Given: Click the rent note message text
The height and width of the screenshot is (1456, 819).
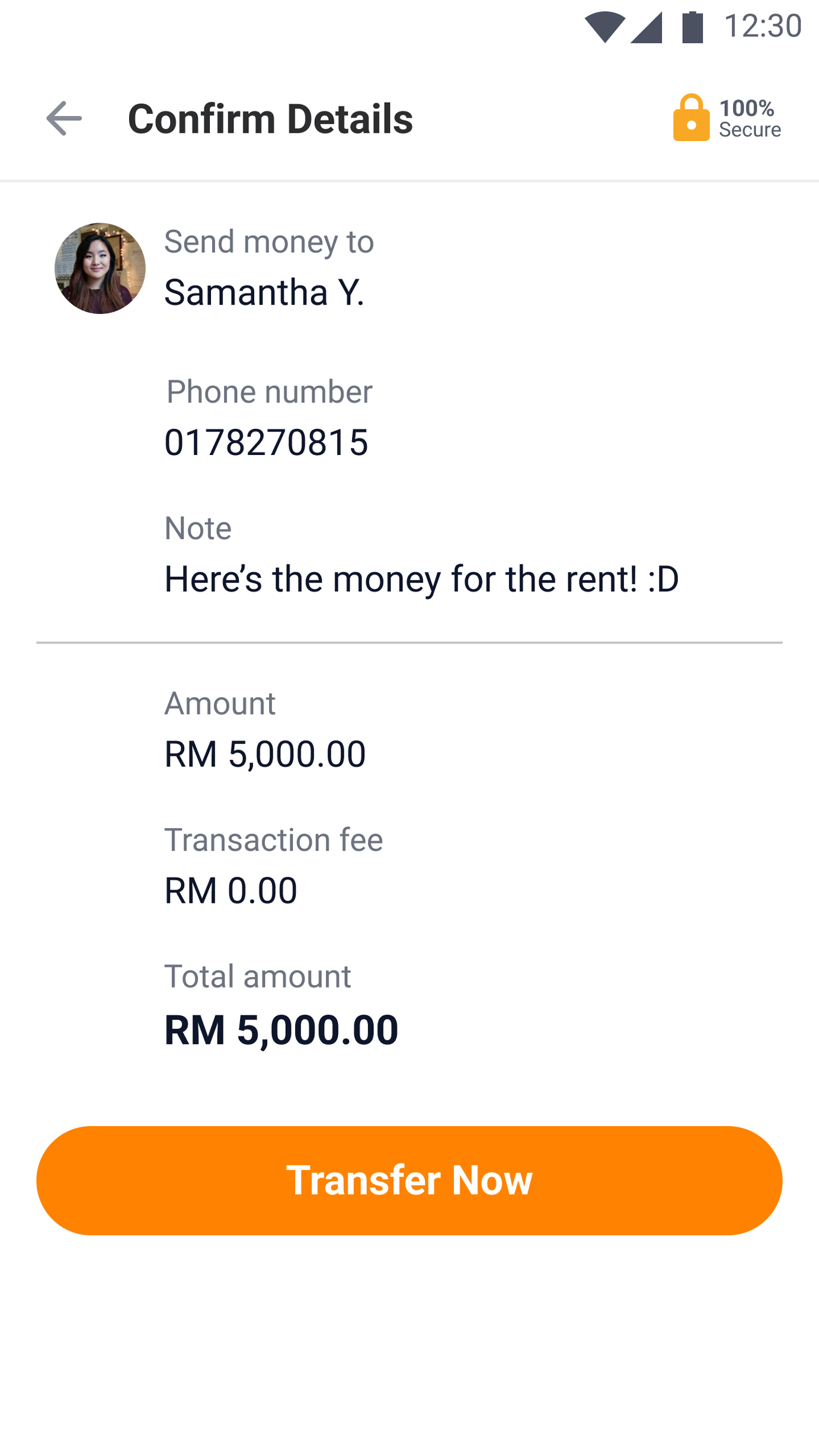Looking at the screenshot, I should click(421, 579).
